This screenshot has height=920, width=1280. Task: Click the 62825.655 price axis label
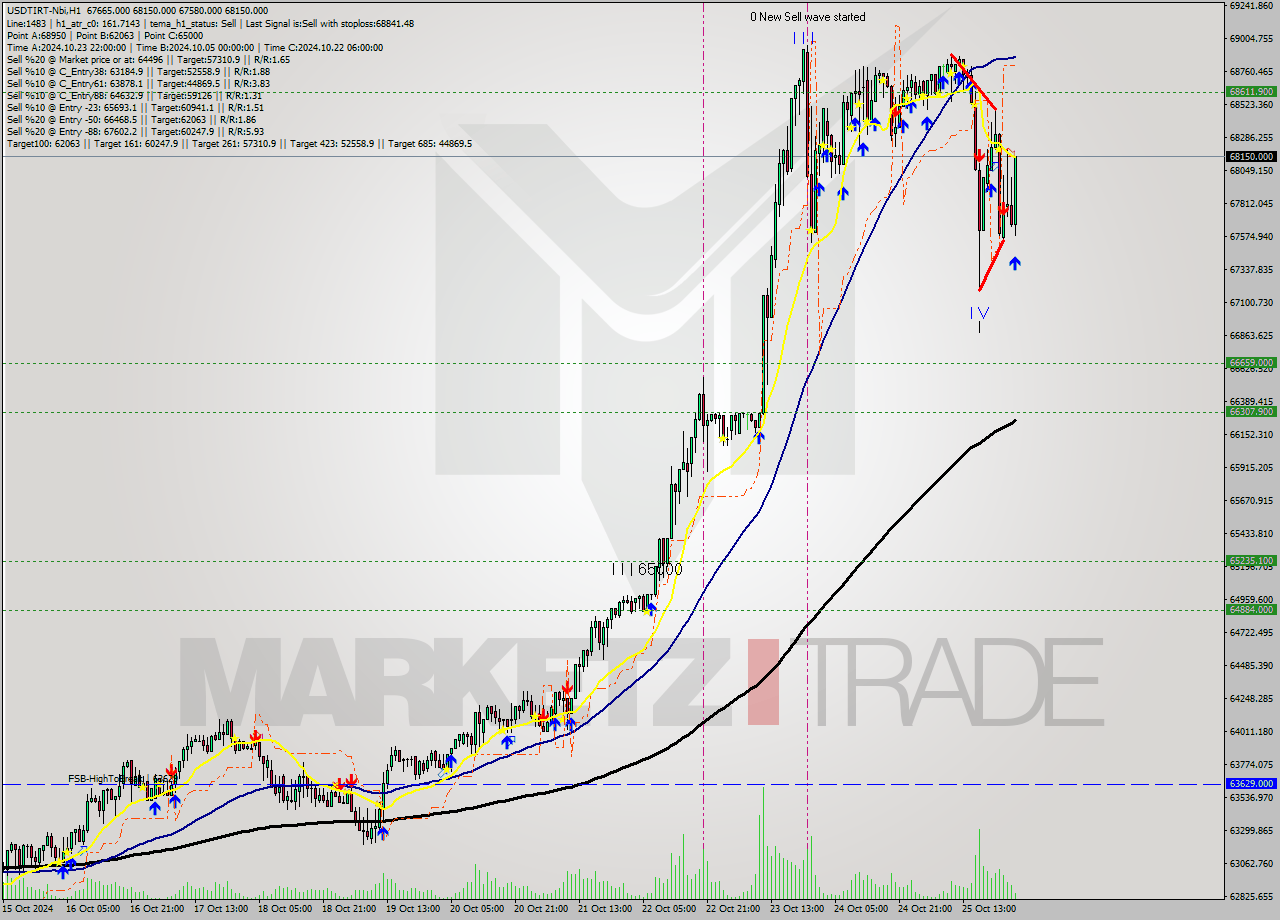point(1251,896)
